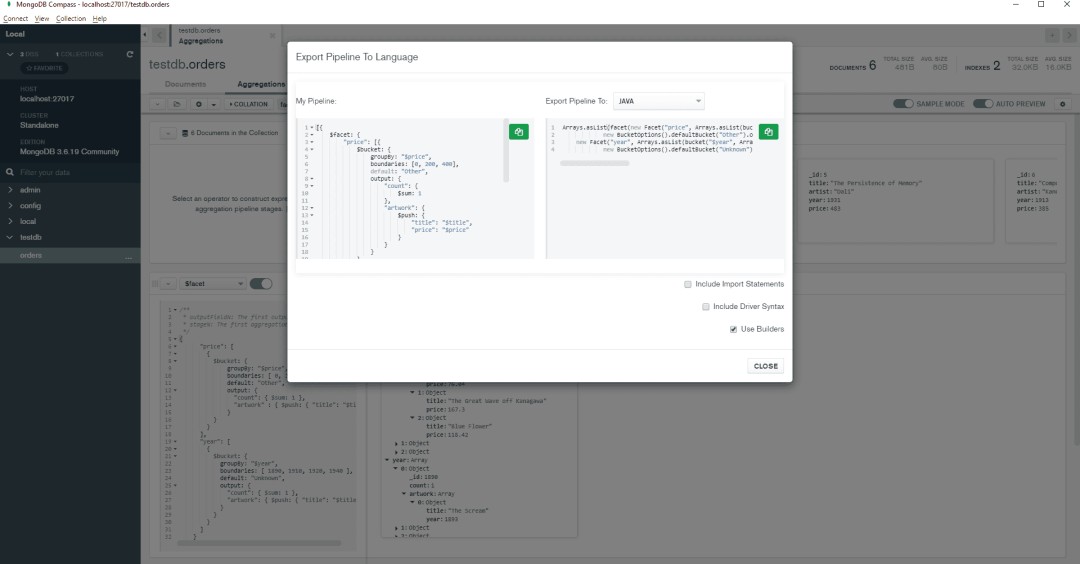The image size is (1080, 564).
Task: Expand the admin database in sidebar
Action: pos(10,189)
